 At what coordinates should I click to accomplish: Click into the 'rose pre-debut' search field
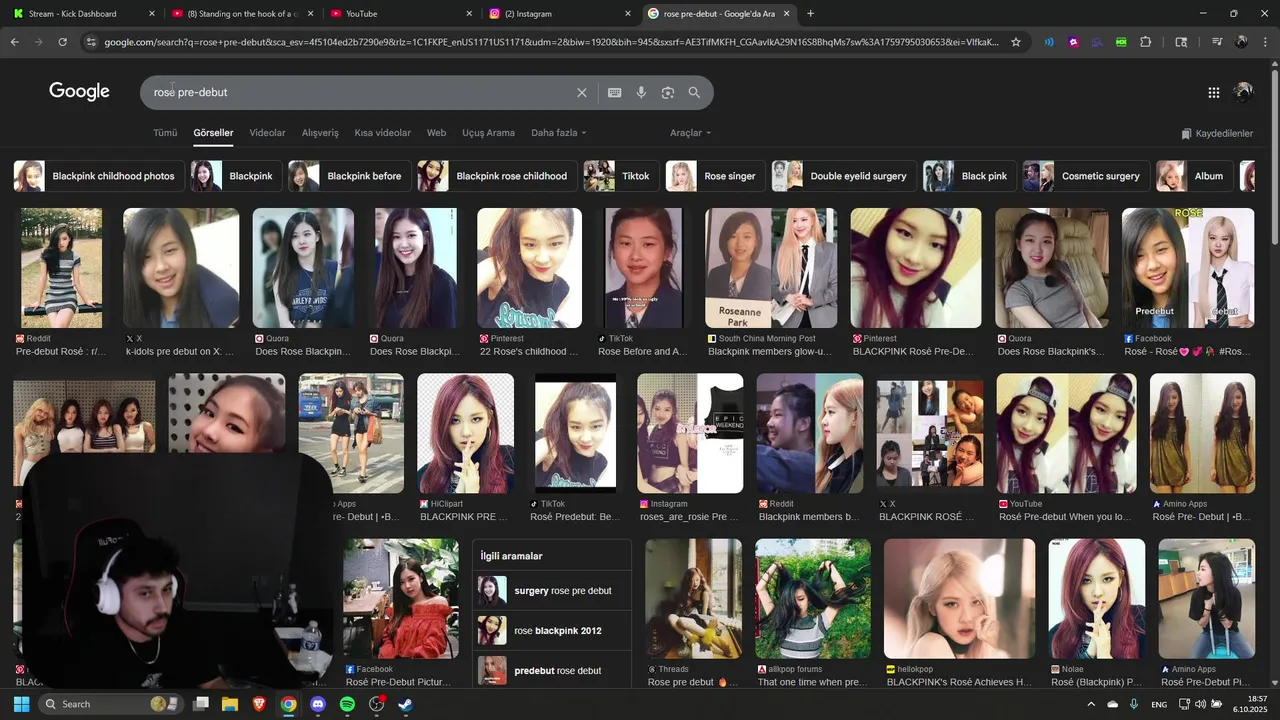tap(360, 92)
